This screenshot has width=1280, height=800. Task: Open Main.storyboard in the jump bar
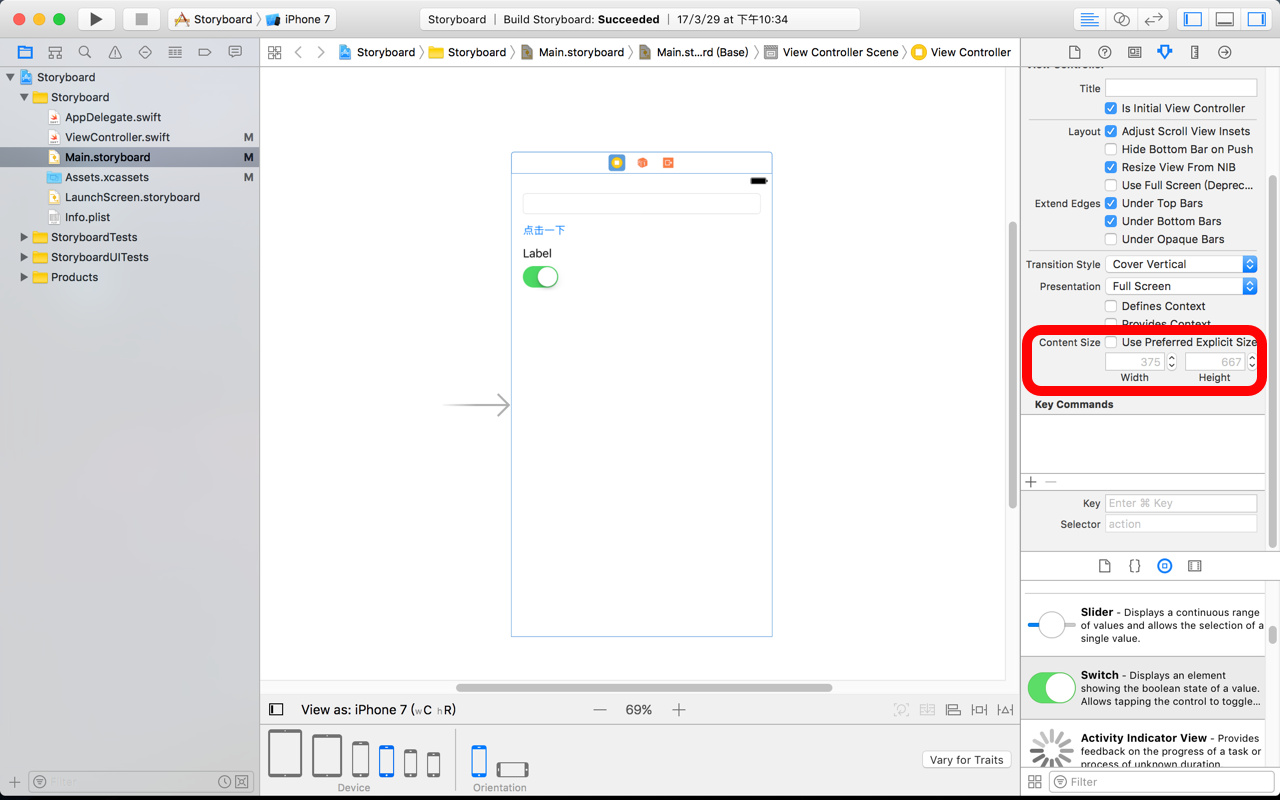point(572,52)
